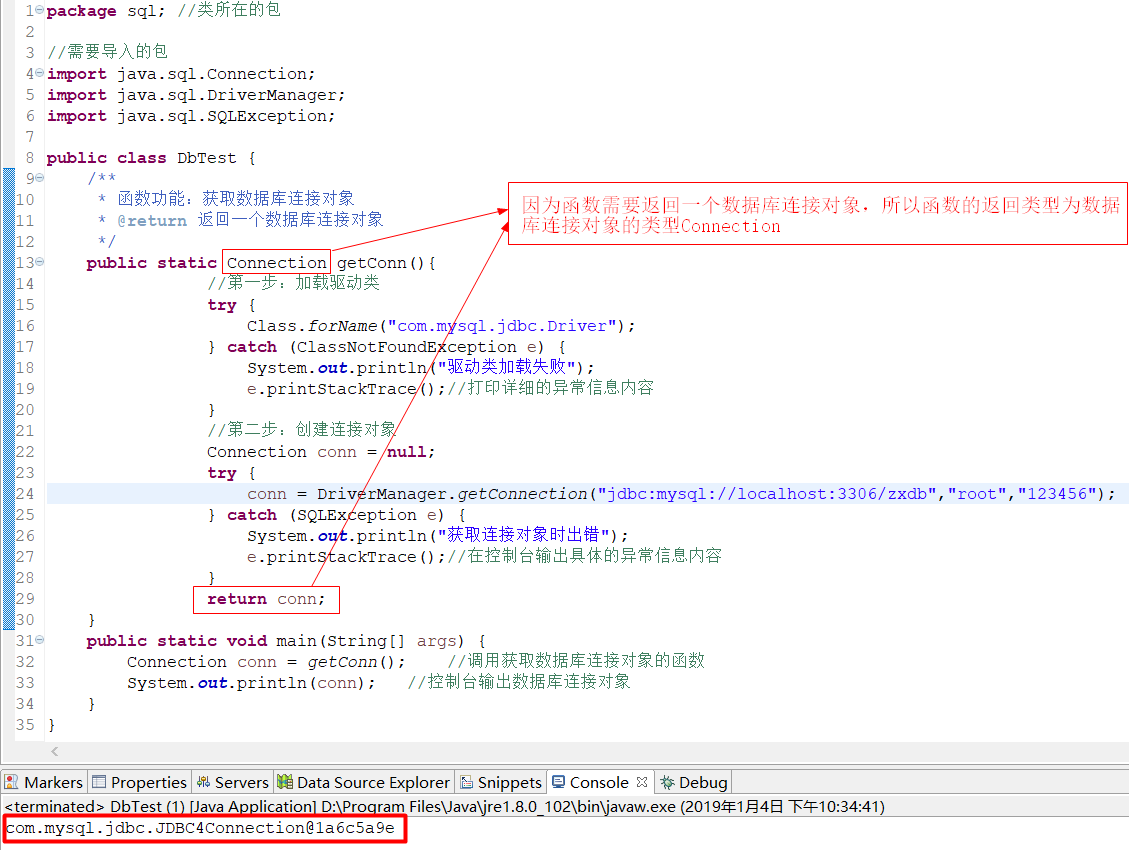Click the terminated DbTest status line in Console
Viewport: 1129px width, 850px height.
pyautogui.click(x=444, y=807)
